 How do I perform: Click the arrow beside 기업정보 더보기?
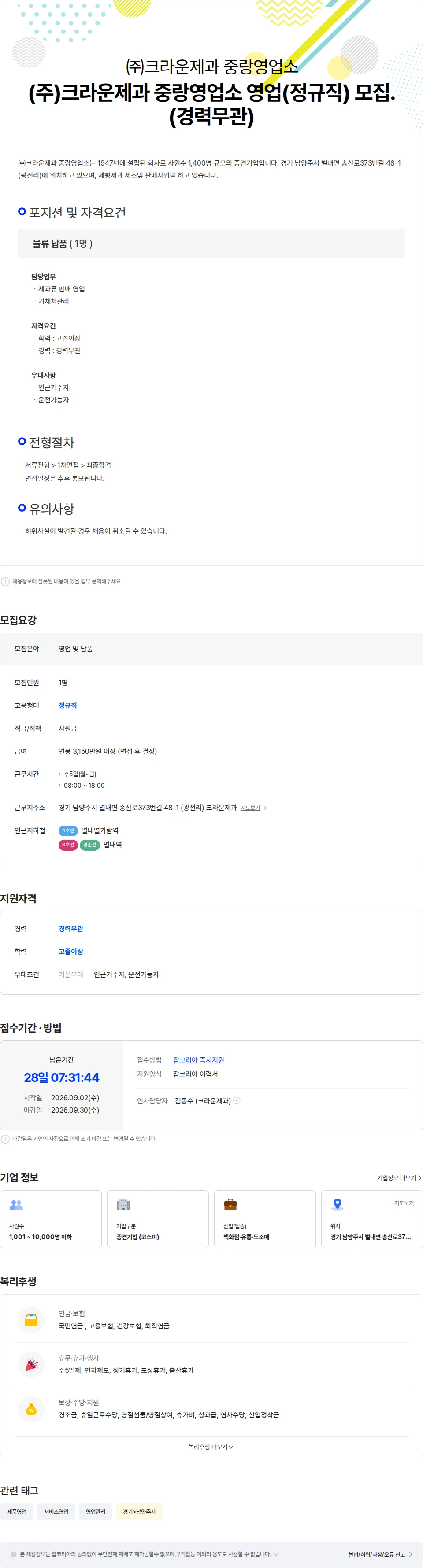pos(419,1178)
